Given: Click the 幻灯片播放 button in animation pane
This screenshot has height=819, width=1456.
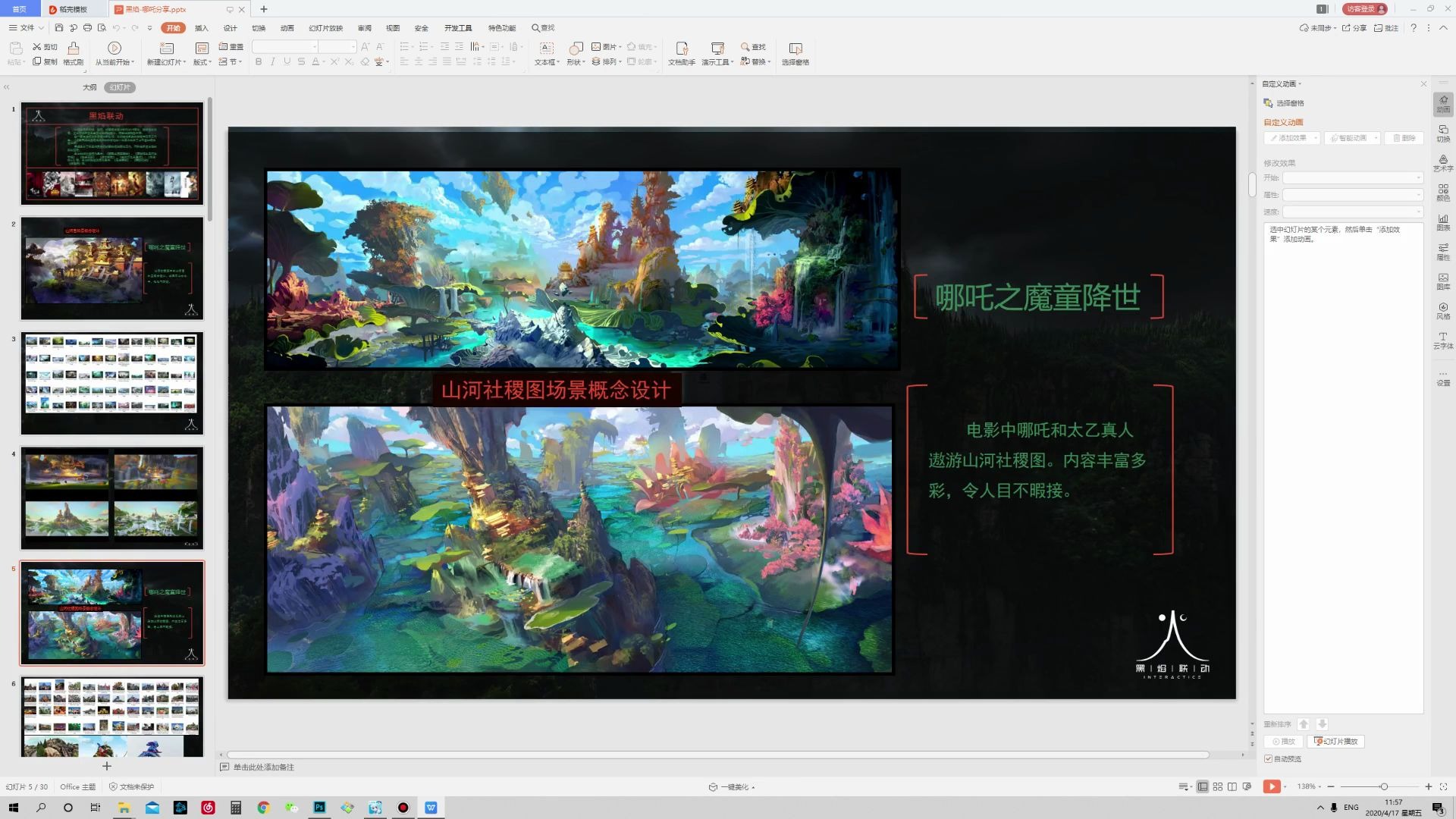Looking at the screenshot, I should (x=1336, y=742).
